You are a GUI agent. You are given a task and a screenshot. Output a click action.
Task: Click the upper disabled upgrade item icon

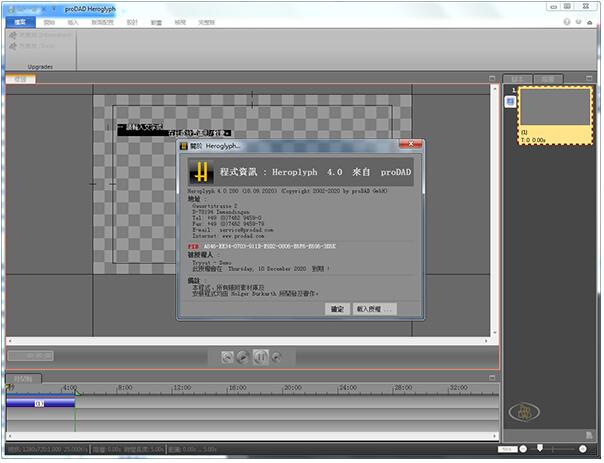13,35
